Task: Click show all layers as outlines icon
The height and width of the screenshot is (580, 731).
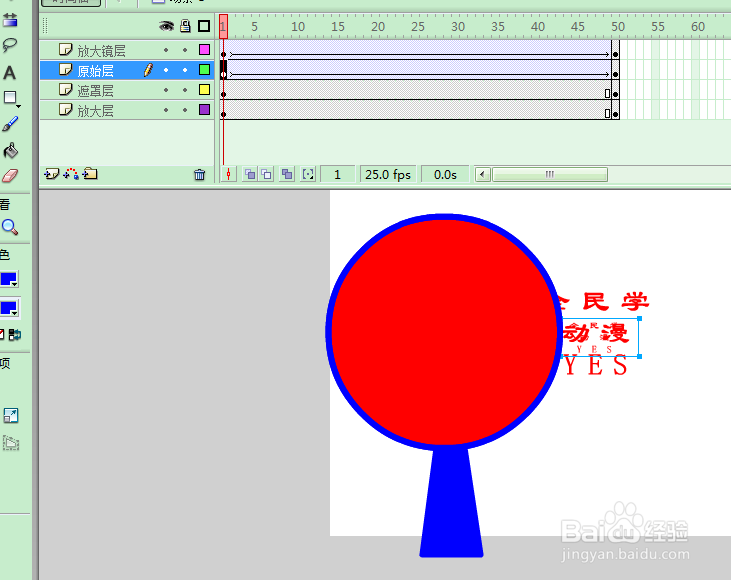Action: (x=204, y=26)
